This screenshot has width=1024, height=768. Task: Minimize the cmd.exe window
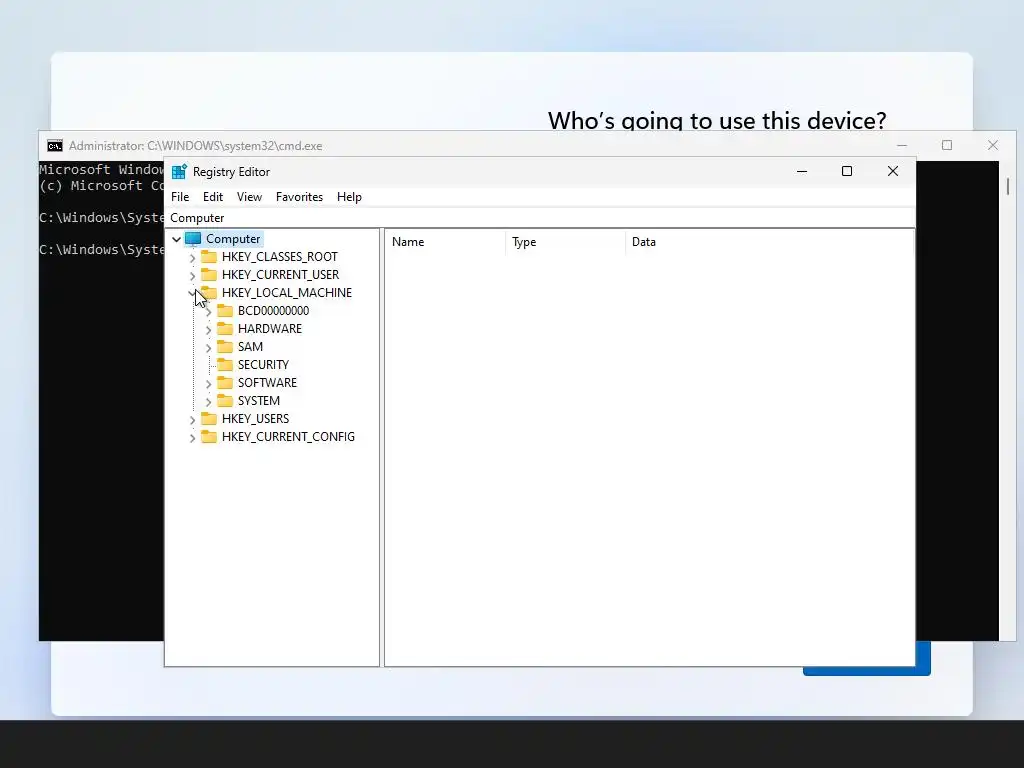(902, 145)
